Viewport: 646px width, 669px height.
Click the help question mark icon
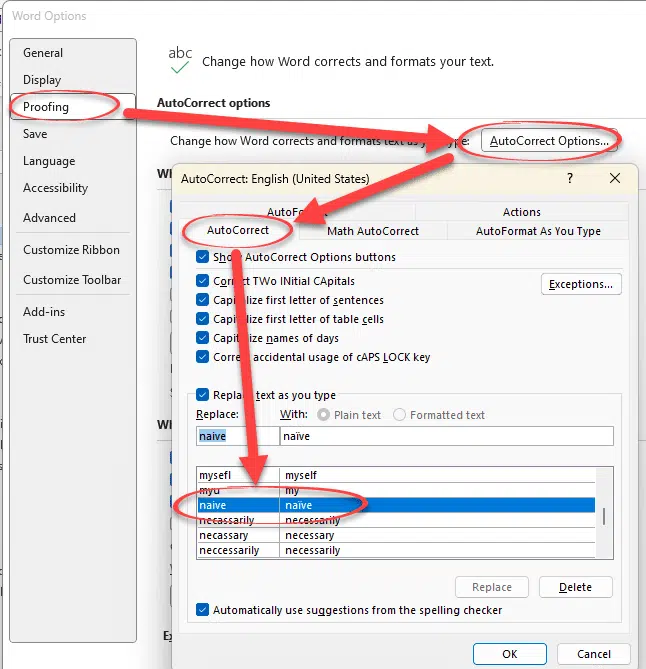pos(570,178)
